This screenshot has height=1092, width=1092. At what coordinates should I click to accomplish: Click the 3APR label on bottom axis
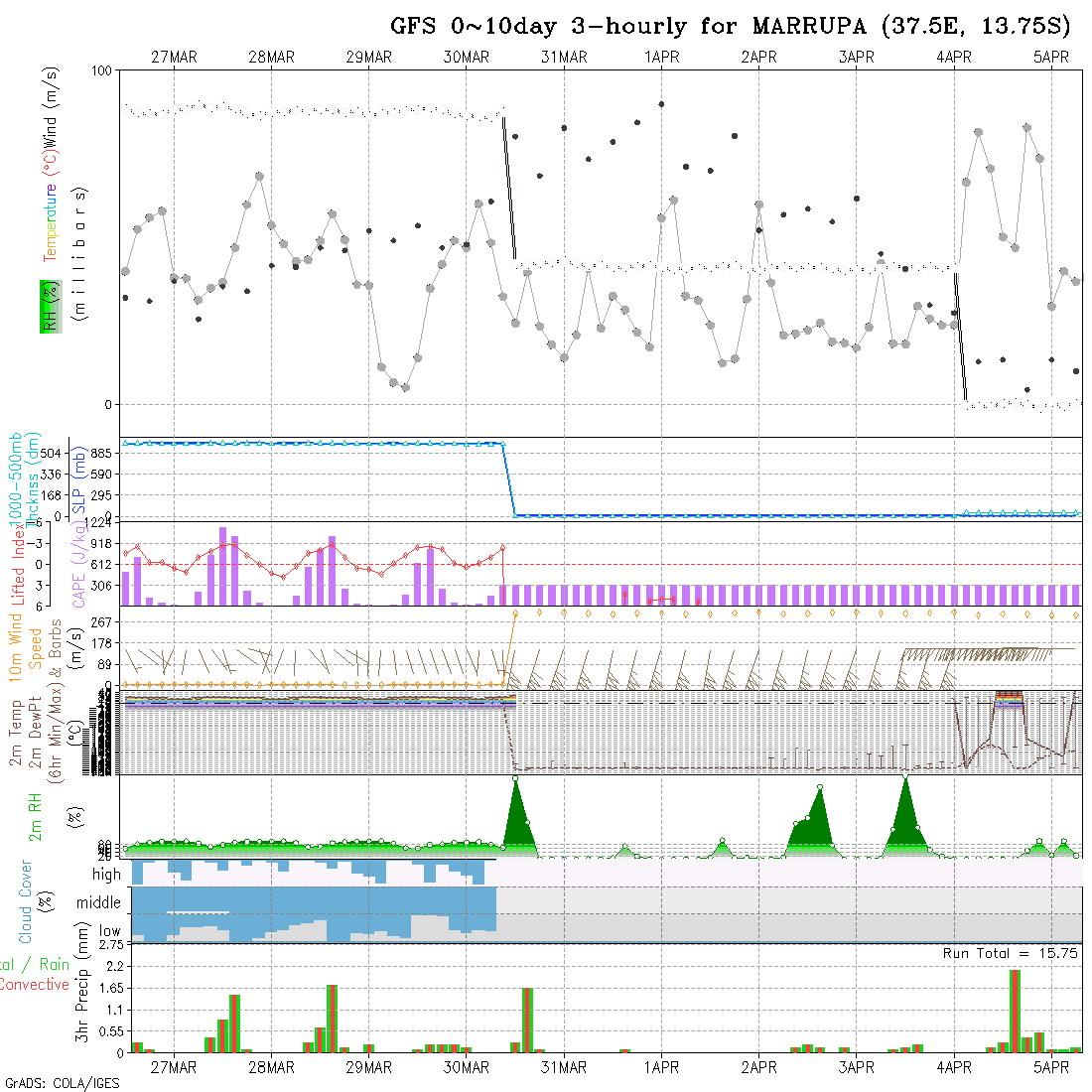pyautogui.click(x=856, y=1067)
